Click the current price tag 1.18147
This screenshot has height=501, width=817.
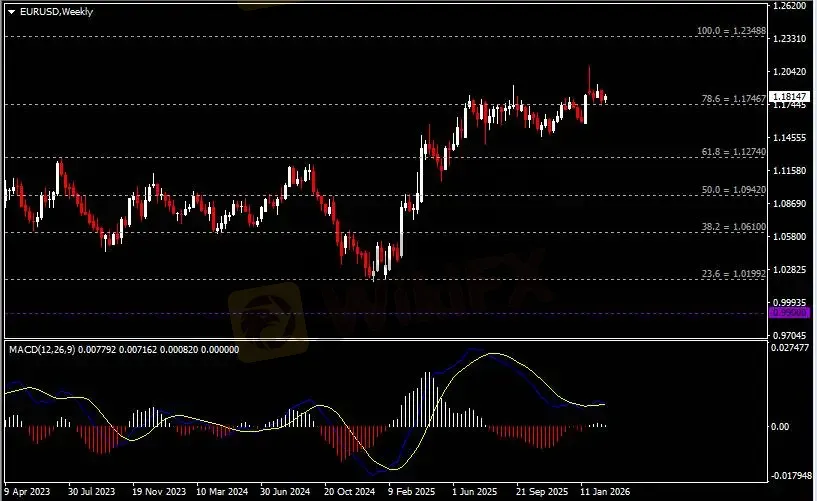[789, 96]
